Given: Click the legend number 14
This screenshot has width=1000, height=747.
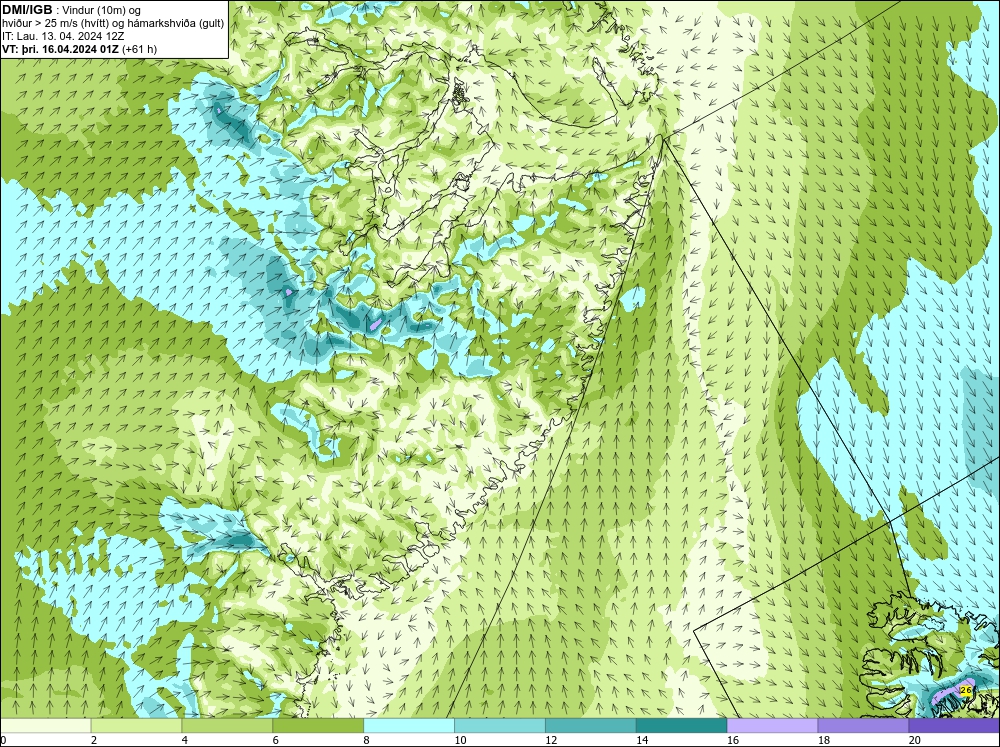Looking at the screenshot, I should tap(642, 740).
